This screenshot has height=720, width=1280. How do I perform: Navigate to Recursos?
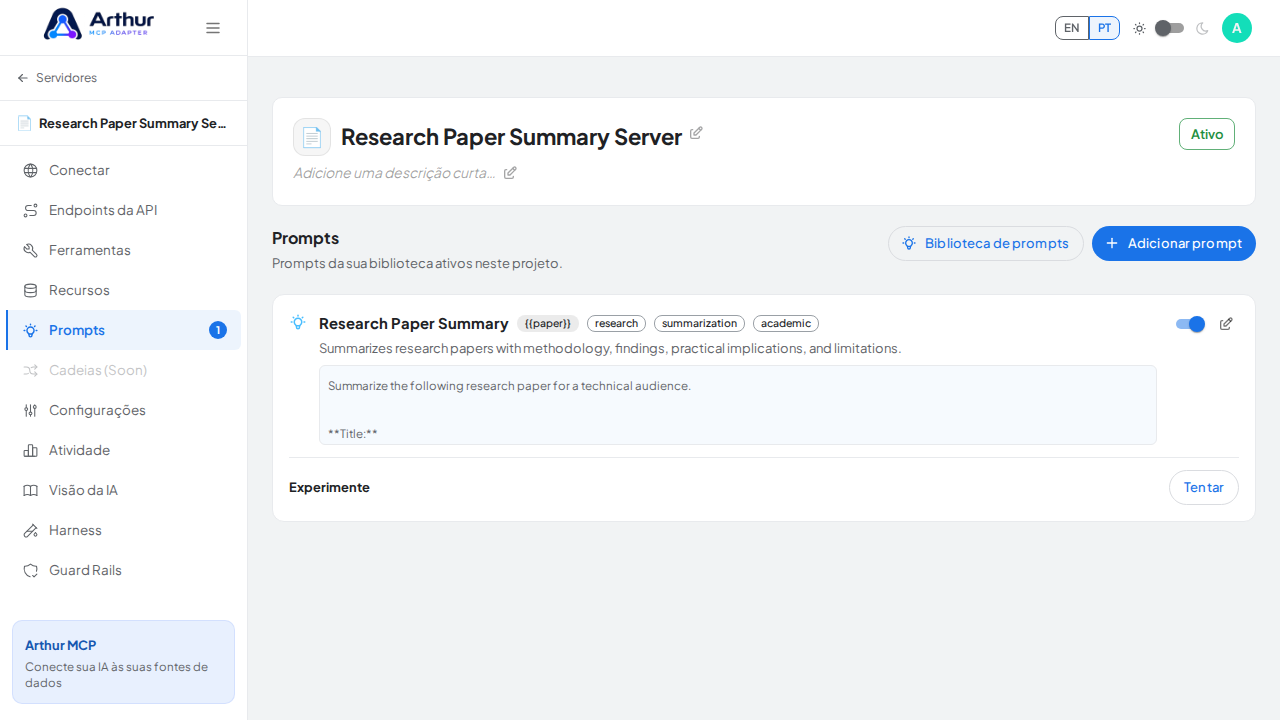pos(124,290)
